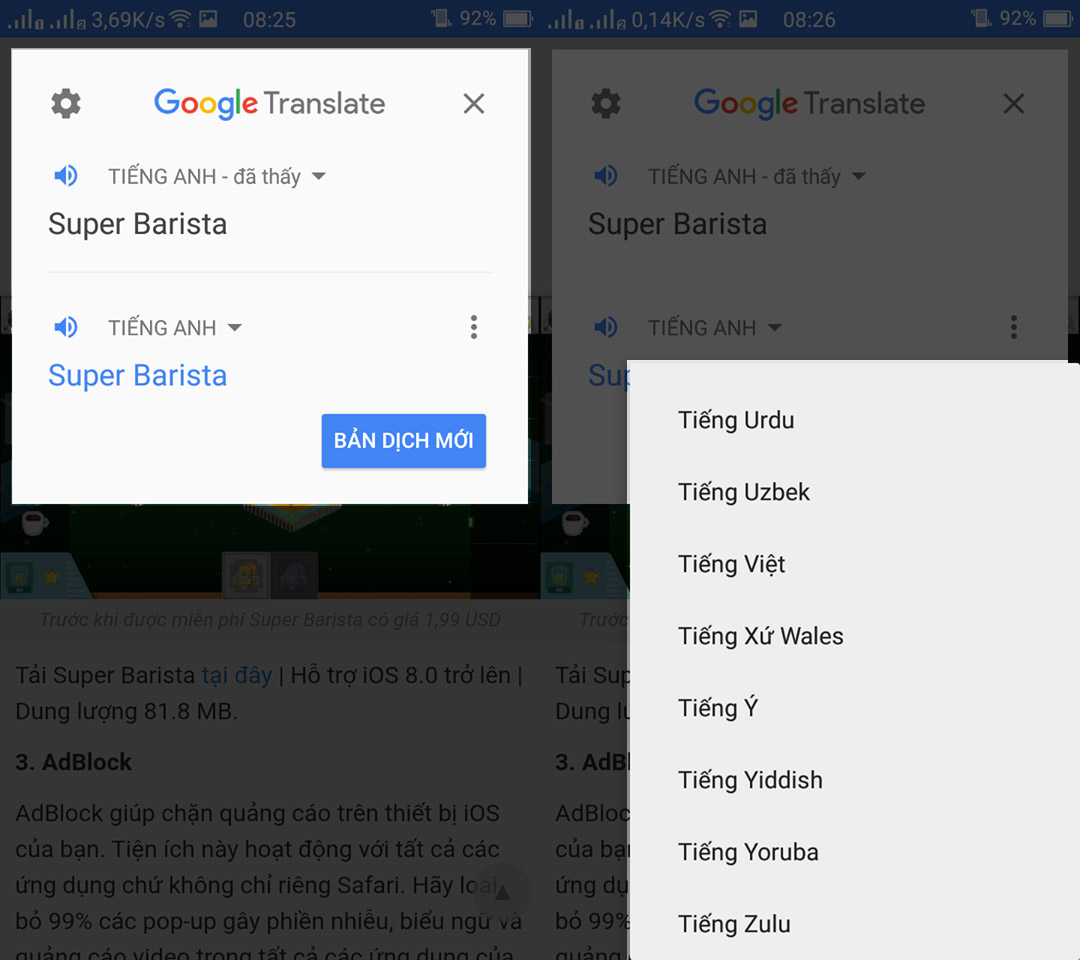Click the Google Translate logo
Image resolution: width=1080 pixels, height=960 pixels.
coord(268,103)
